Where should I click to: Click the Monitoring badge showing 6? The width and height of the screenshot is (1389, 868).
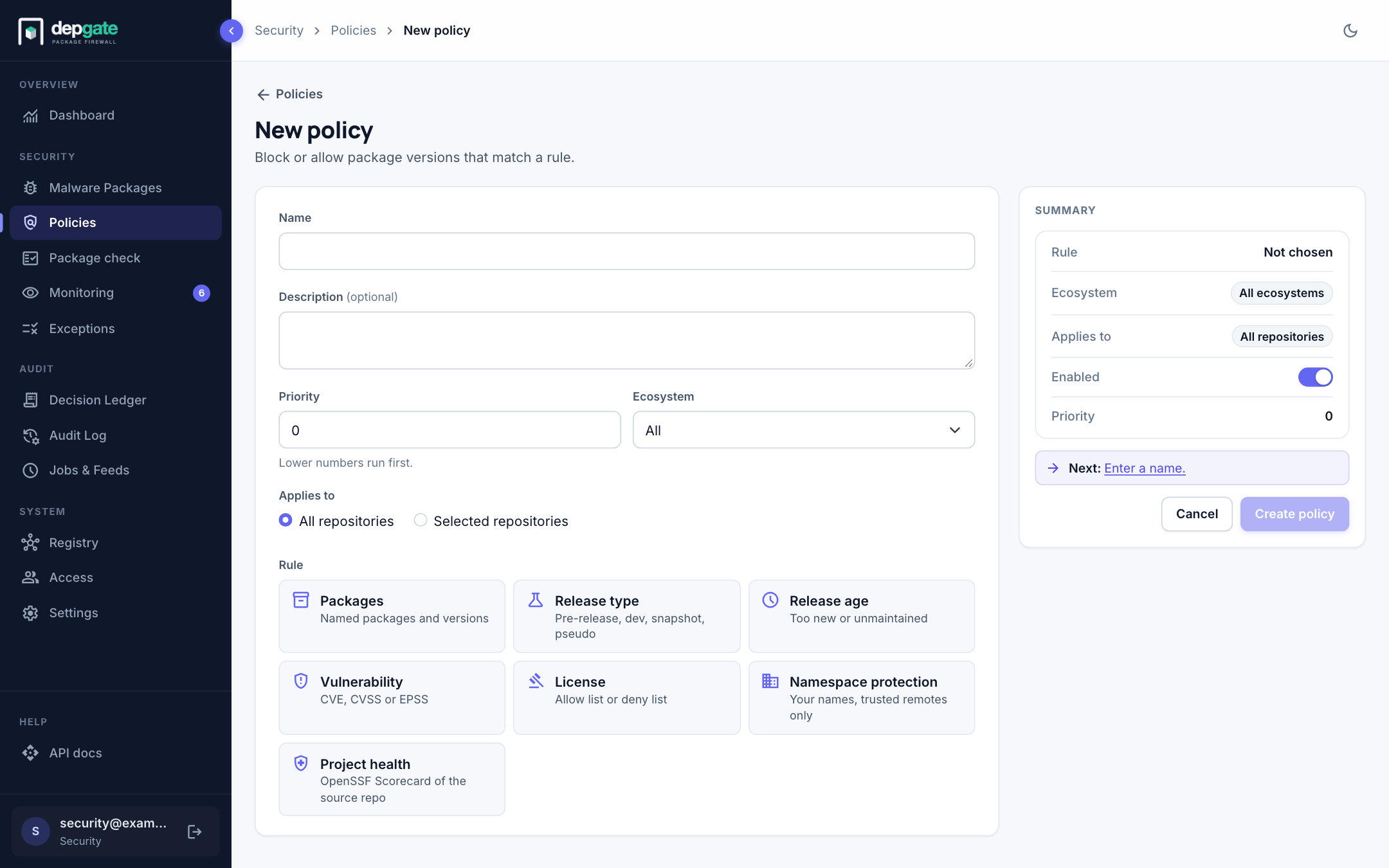[x=201, y=293]
